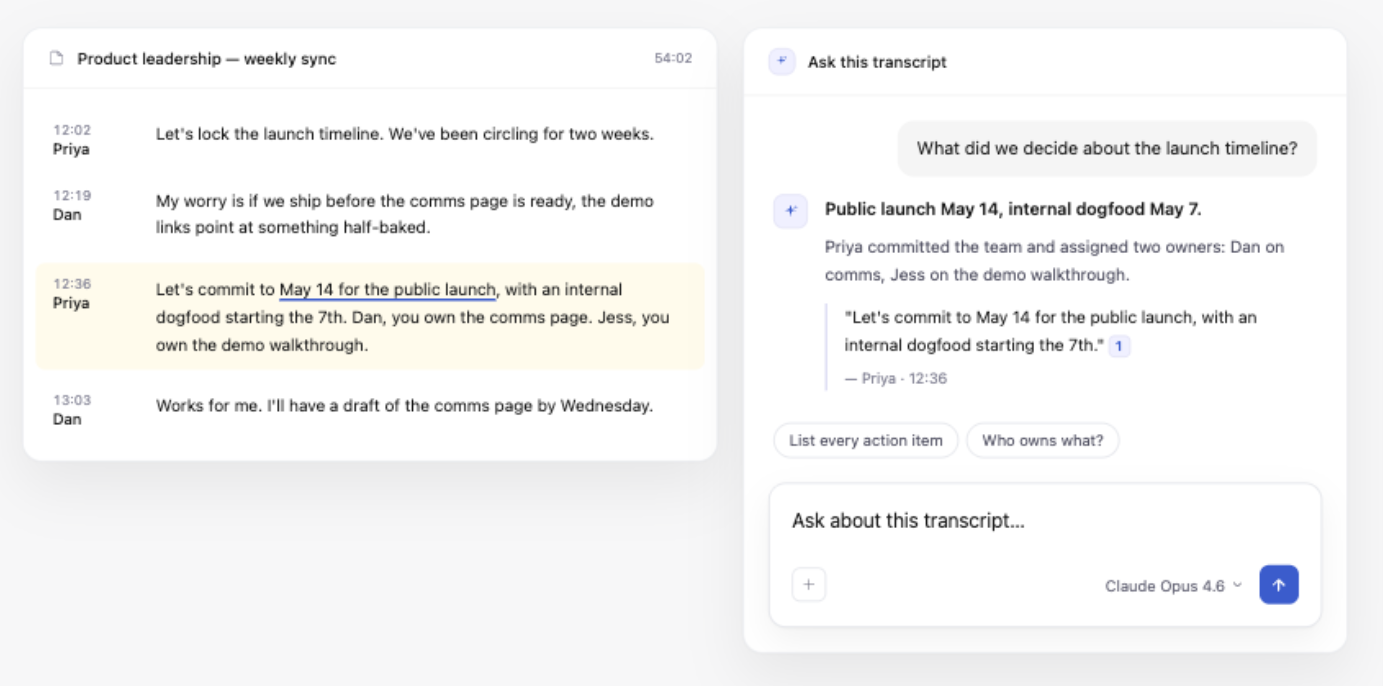Click the "Product leadership — weekly sync" title
The image size is (1383, 686).
[206, 59]
